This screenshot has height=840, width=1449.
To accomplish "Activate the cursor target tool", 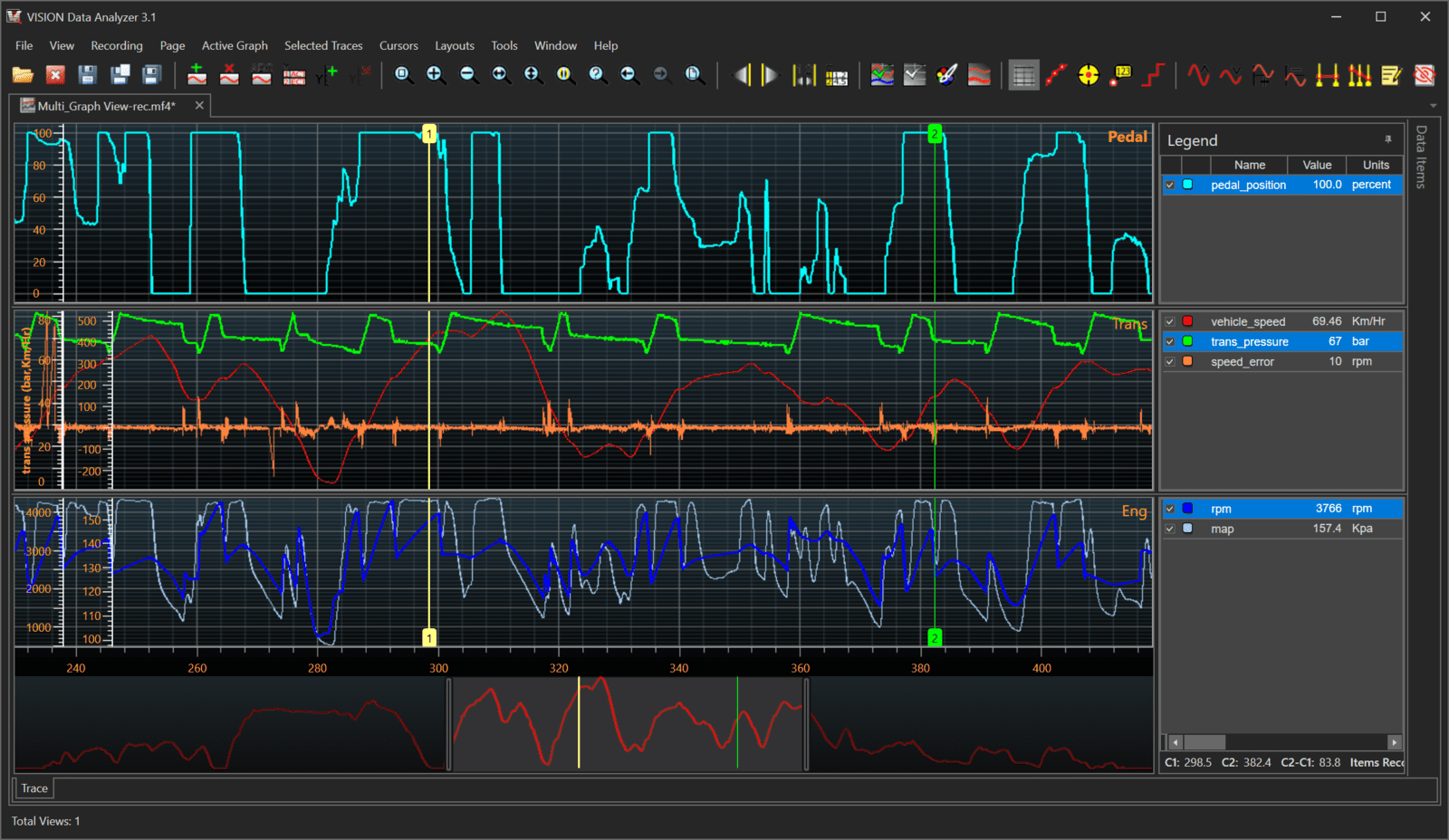I will click(x=1088, y=75).
